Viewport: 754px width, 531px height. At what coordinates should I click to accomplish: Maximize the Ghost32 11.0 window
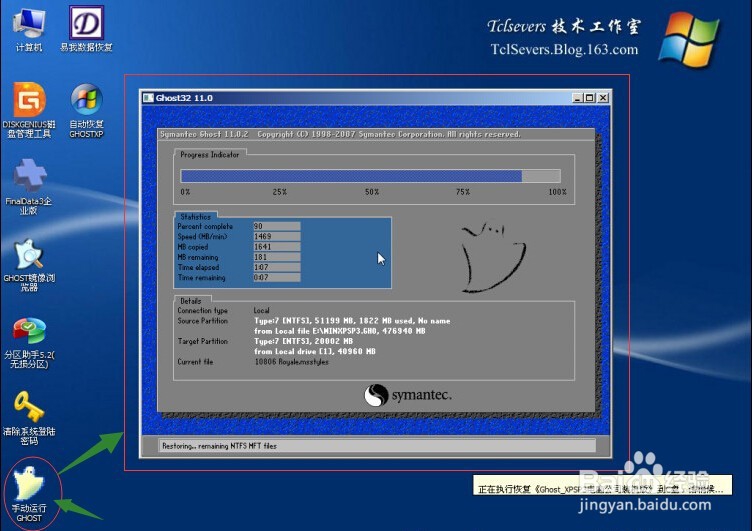coord(589,98)
